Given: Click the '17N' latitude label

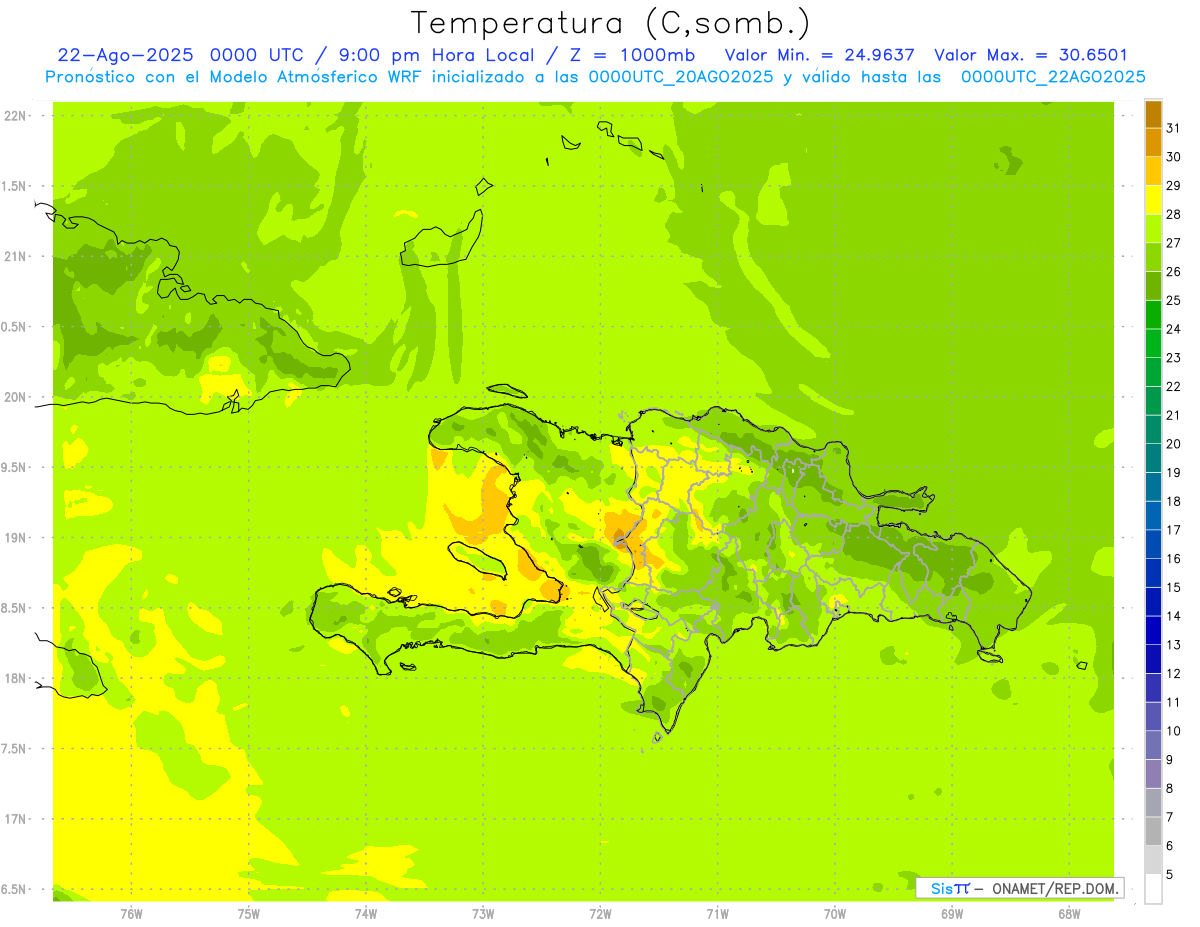Looking at the screenshot, I should [16, 819].
